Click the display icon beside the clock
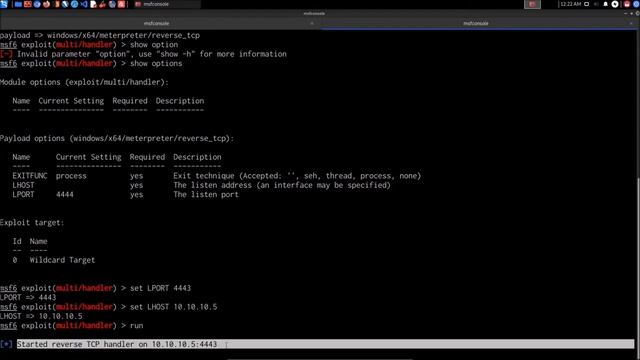The width and height of the screenshot is (640, 360). pos(587,4)
